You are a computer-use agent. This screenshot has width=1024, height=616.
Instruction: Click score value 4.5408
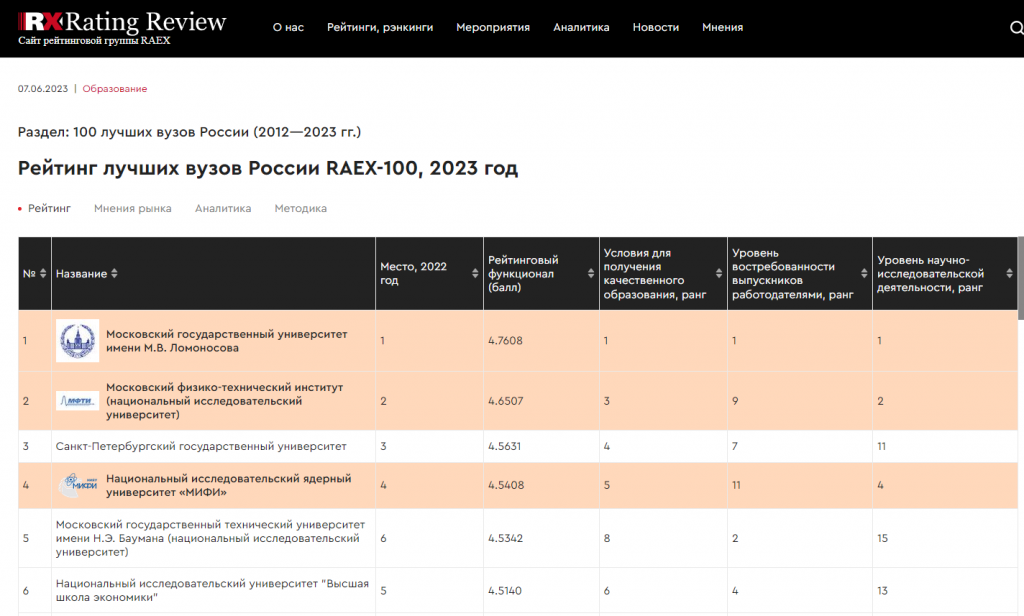(506, 485)
